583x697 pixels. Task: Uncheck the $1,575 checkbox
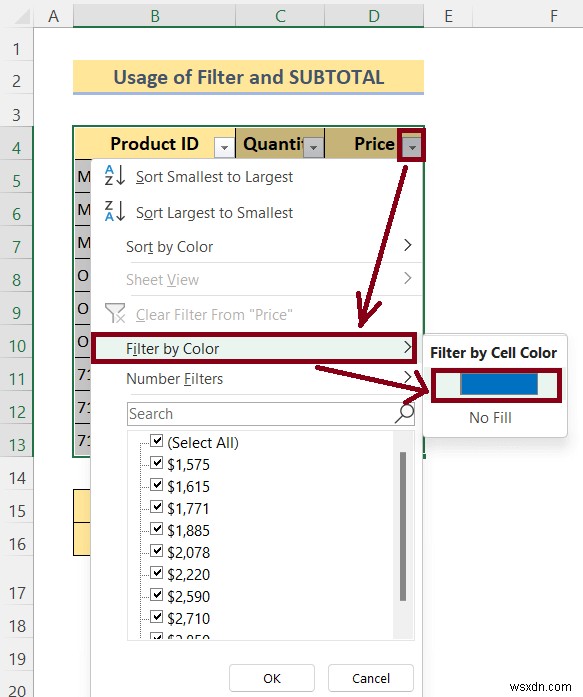(x=156, y=463)
